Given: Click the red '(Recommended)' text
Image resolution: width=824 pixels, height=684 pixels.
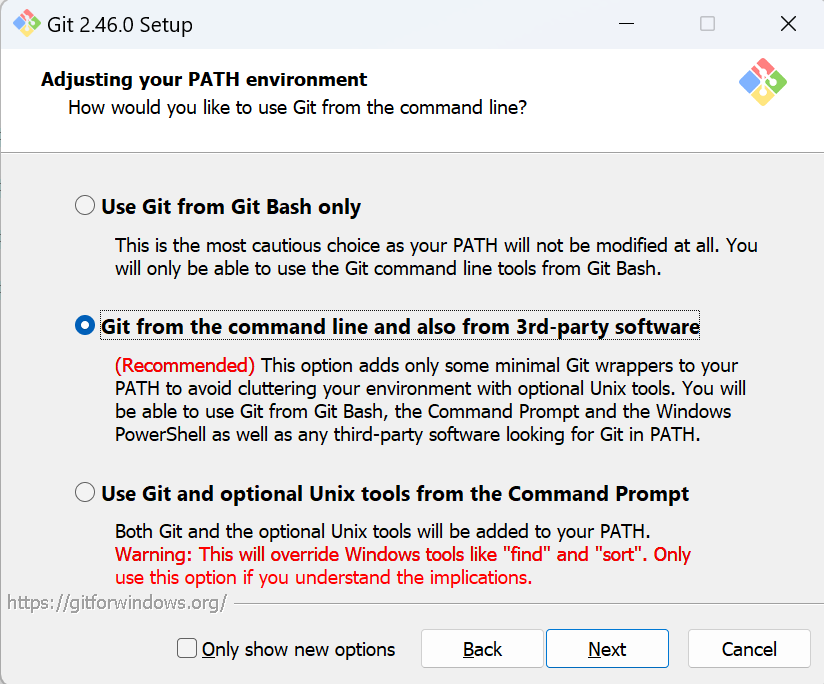Looking at the screenshot, I should (185, 365).
